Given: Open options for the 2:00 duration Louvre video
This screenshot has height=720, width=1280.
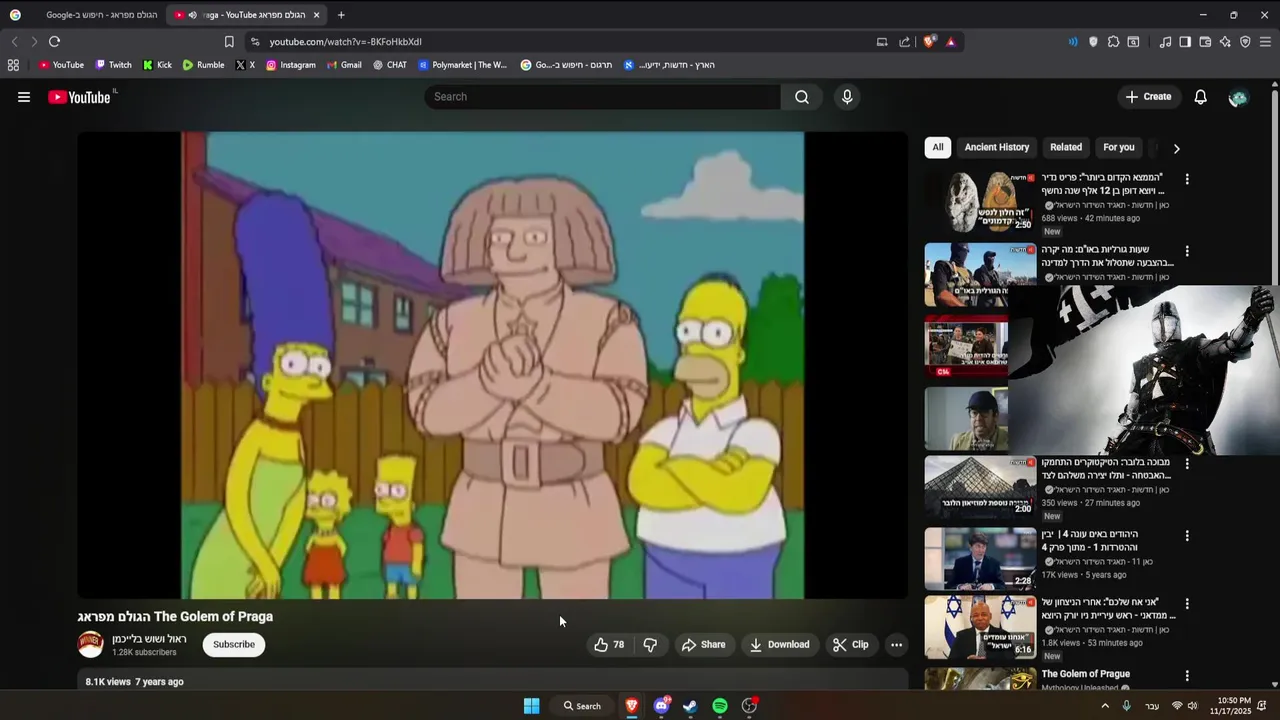Looking at the screenshot, I should [x=1187, y=464].
